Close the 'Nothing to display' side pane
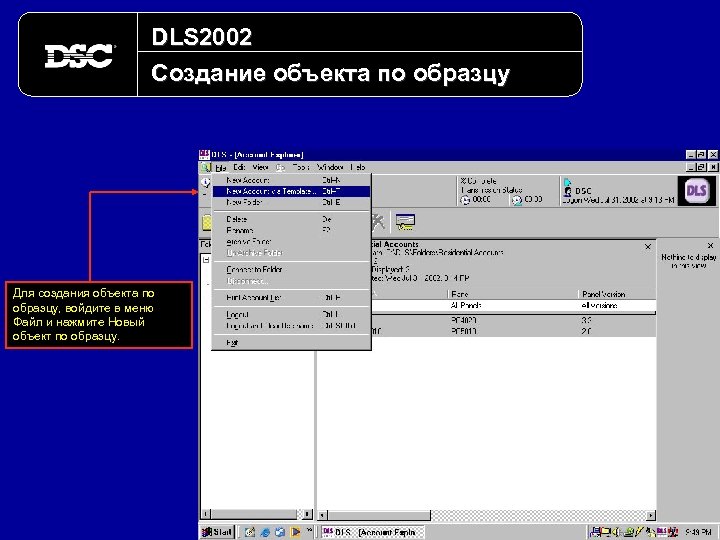The height and width of the screenshot is (540, 720). 710,246
